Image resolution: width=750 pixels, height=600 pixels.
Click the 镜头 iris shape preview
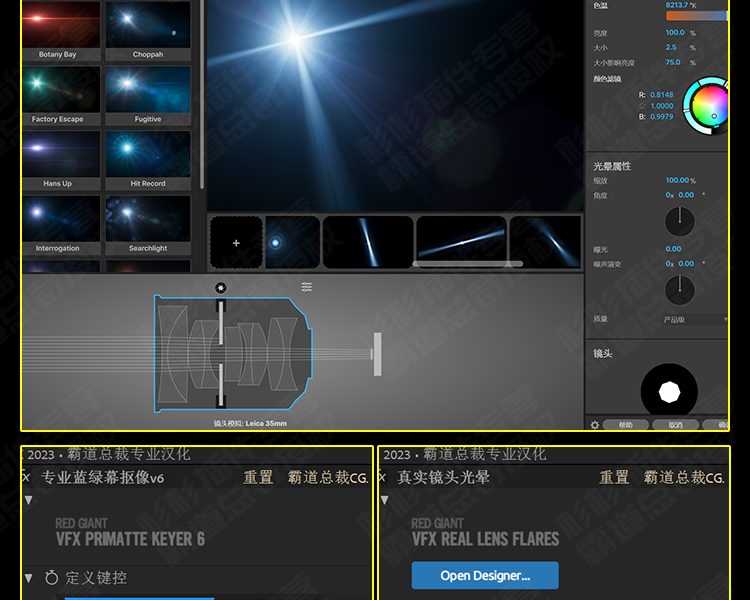669,390
